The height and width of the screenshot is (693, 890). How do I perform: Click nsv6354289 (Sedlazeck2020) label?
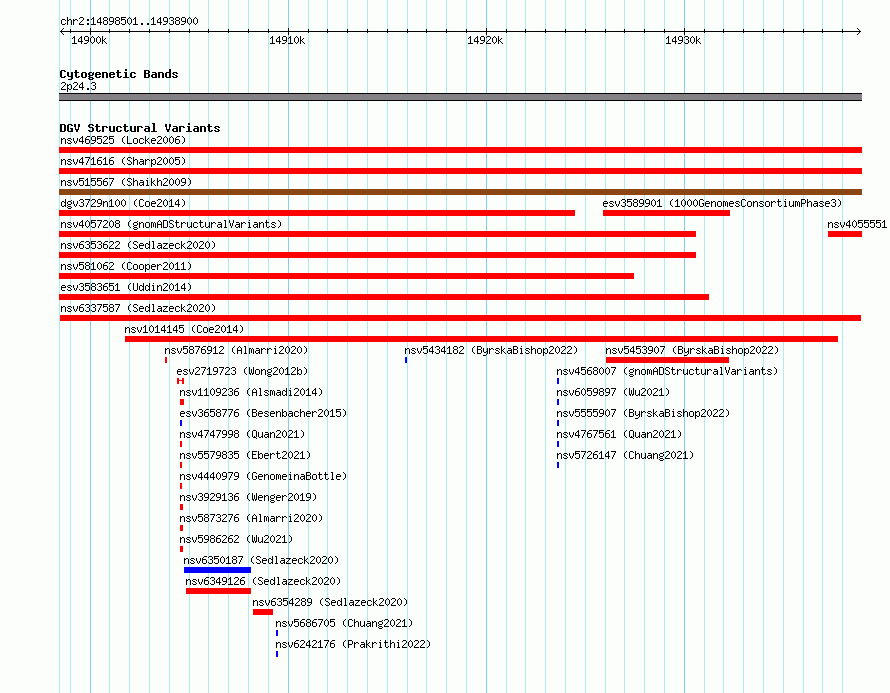tap(330, 602)
